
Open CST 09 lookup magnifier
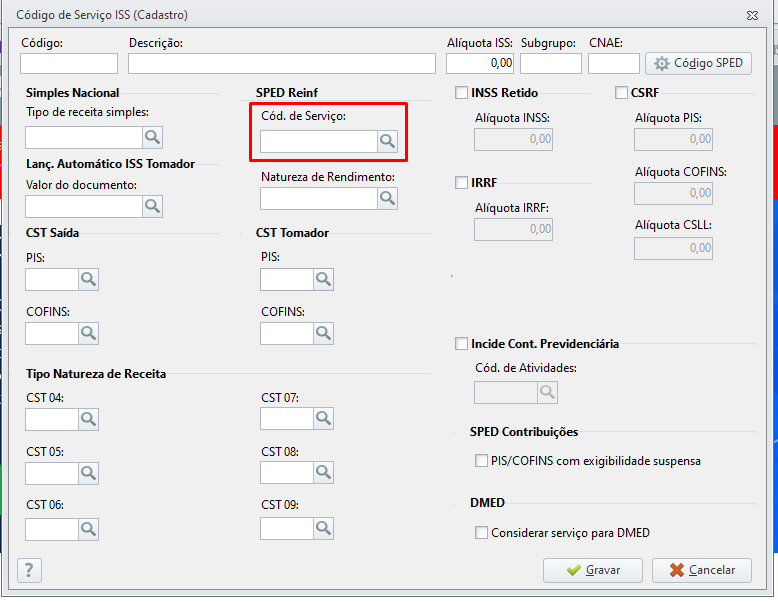pos(323,527)
